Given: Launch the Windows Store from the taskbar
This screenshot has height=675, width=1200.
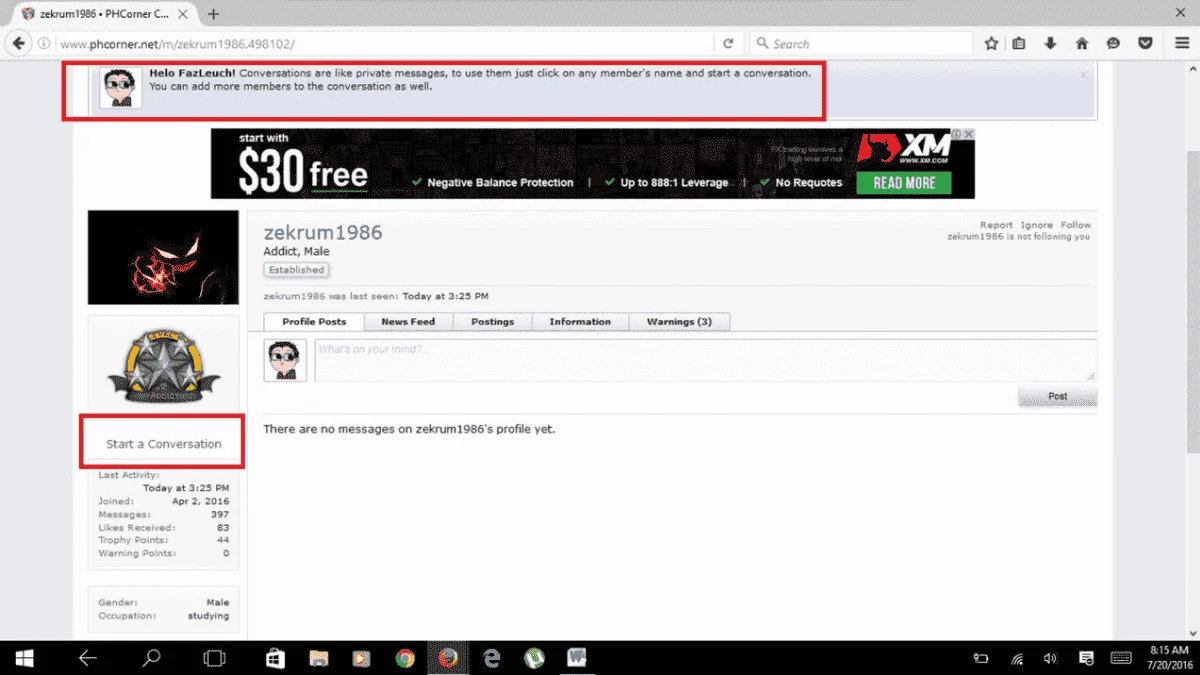Looking at the screenshot, I should tap(275, 658).
